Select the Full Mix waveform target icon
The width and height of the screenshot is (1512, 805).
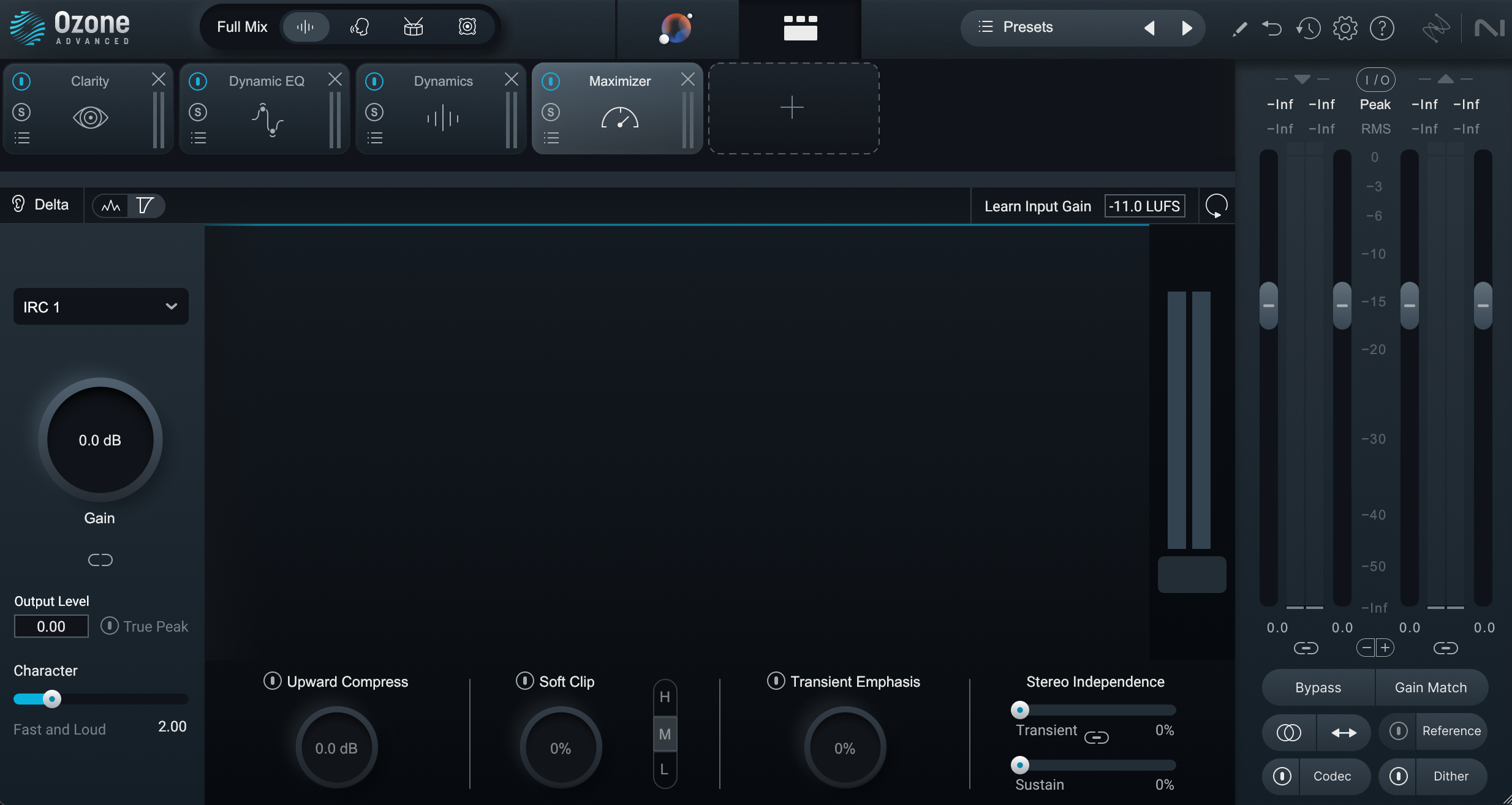[x=305, y=27]
